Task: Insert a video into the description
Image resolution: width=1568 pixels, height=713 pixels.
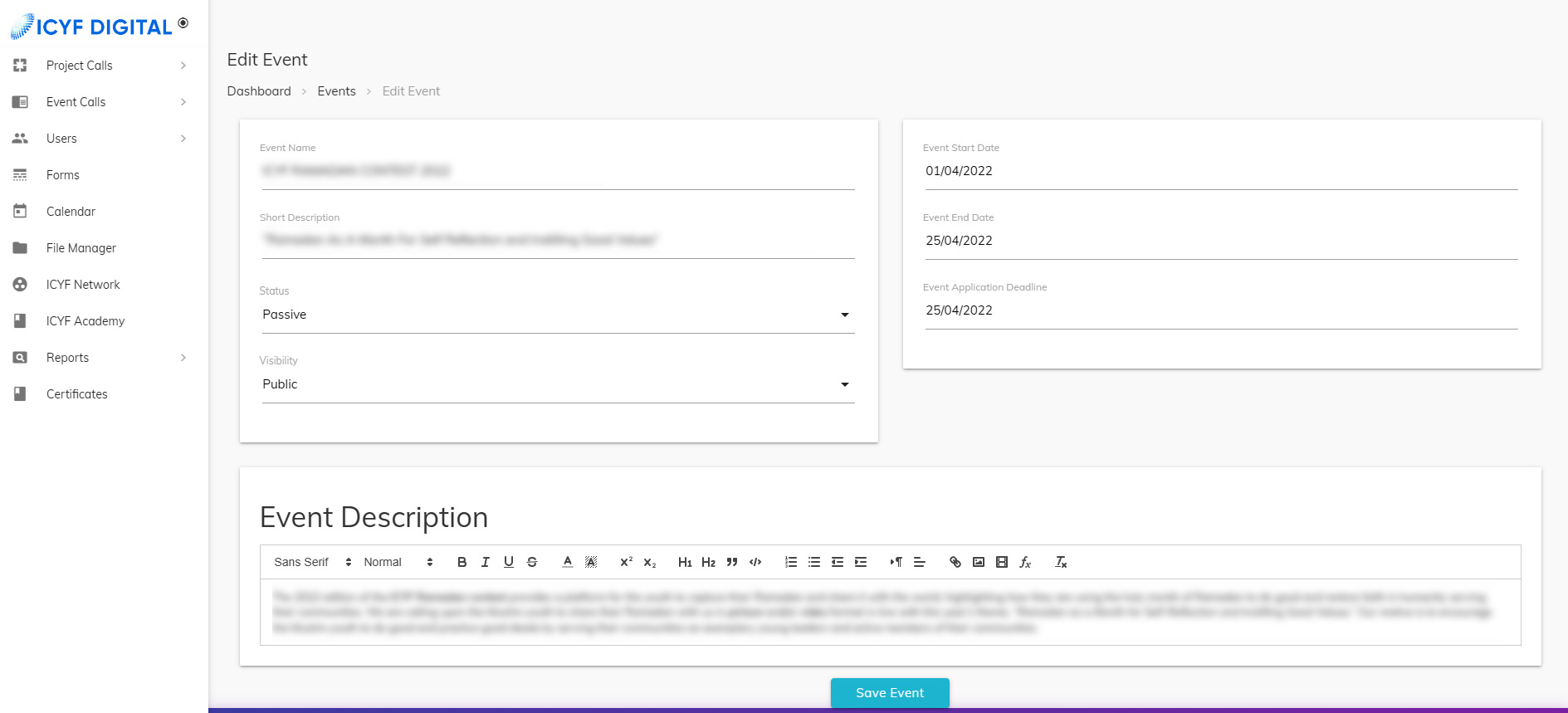Action: pos(1002,562)
